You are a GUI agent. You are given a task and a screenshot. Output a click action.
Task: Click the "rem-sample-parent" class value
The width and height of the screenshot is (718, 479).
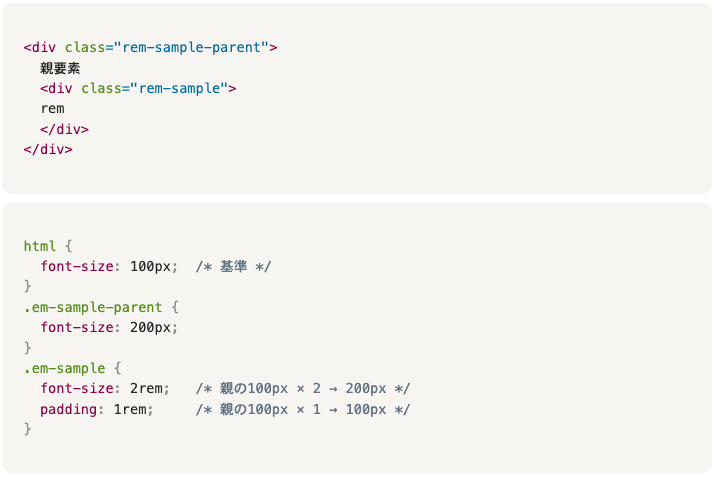[x=195, y=47]
